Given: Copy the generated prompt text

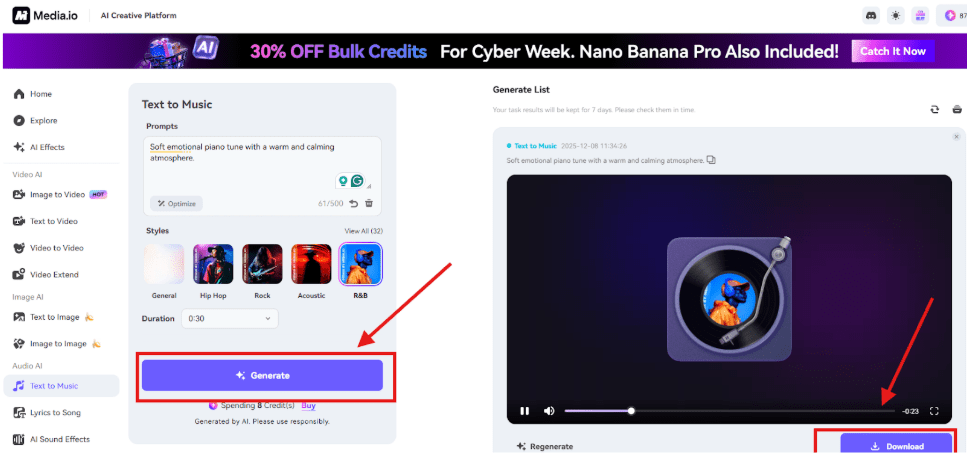Looking at the screenshot, I should [711, 160].
